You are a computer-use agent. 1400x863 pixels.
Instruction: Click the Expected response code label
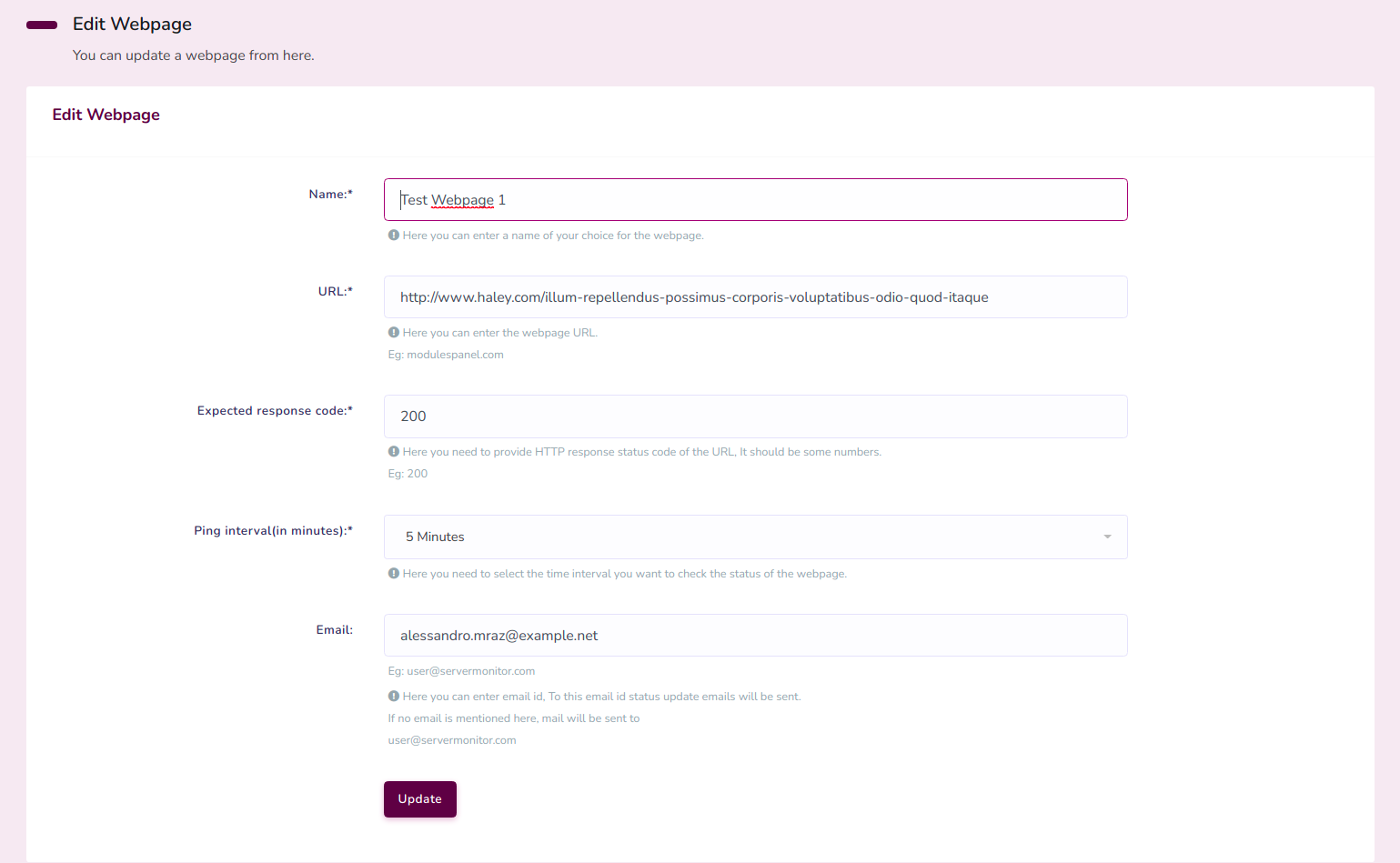[x=275, y=411]
